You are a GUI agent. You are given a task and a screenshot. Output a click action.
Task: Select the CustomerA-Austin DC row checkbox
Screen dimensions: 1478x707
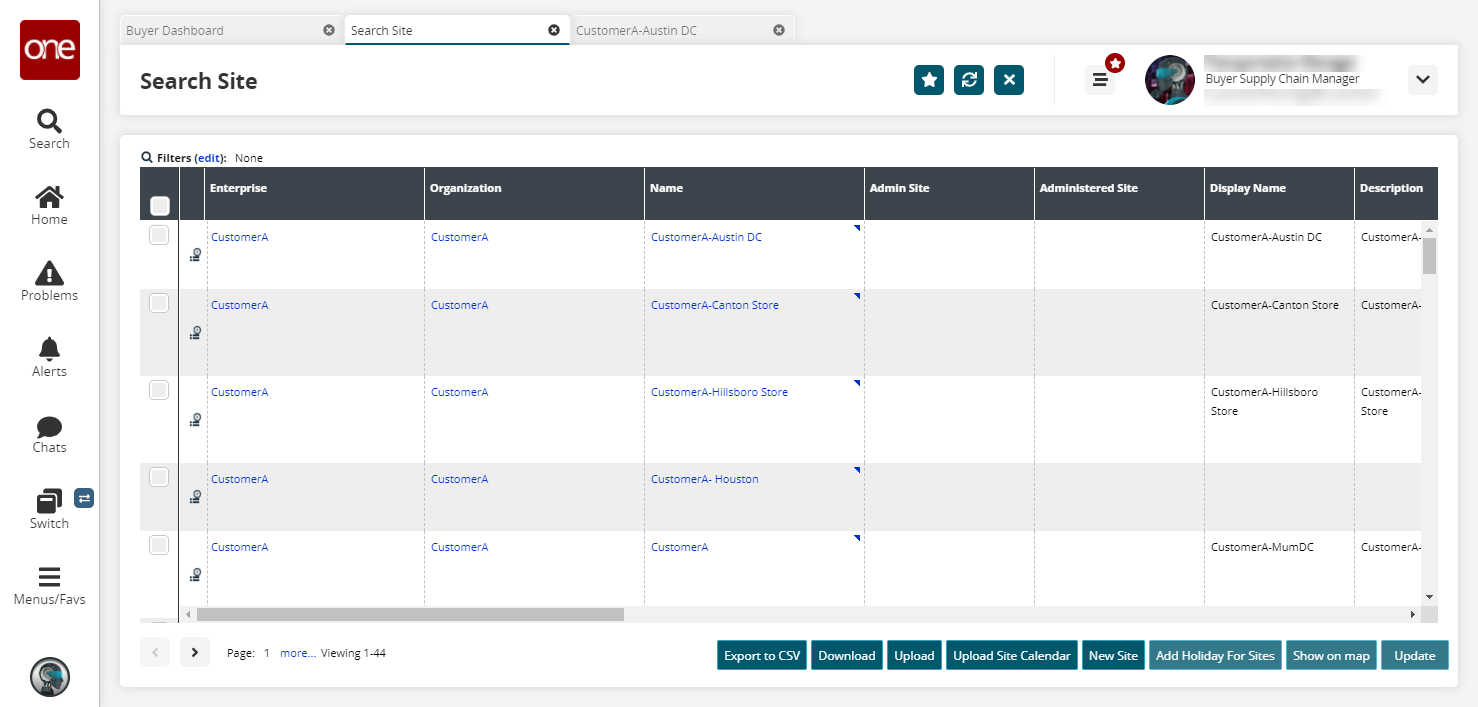pyautogui.click(x=159, y=235)
